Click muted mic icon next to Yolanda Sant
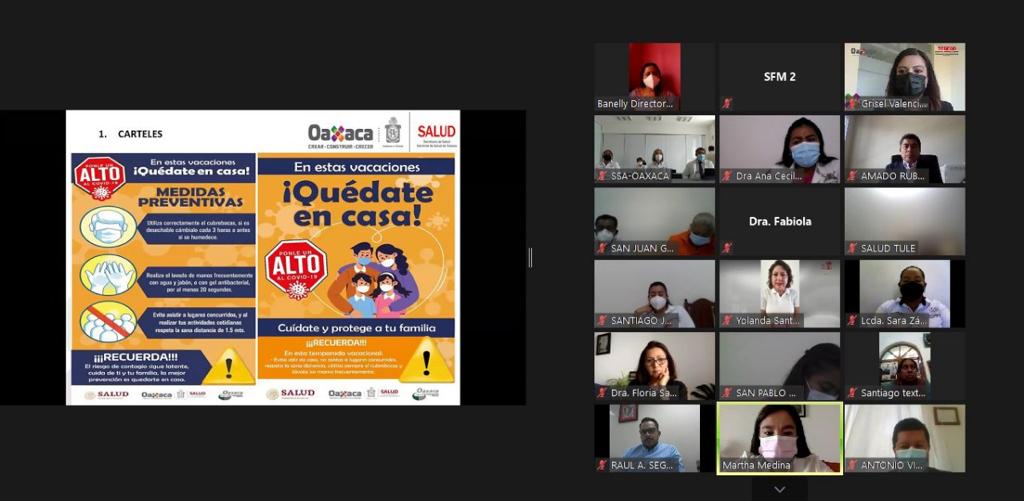 (x=727, y=320)
